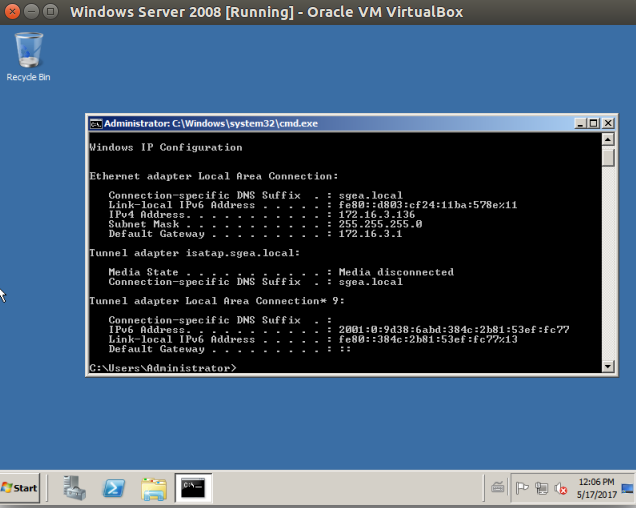Viewport: 636px width, 508px height.
Task: Select the cmd.exe taskbar button
Action: pyautogui.click(x=193, y=488)
